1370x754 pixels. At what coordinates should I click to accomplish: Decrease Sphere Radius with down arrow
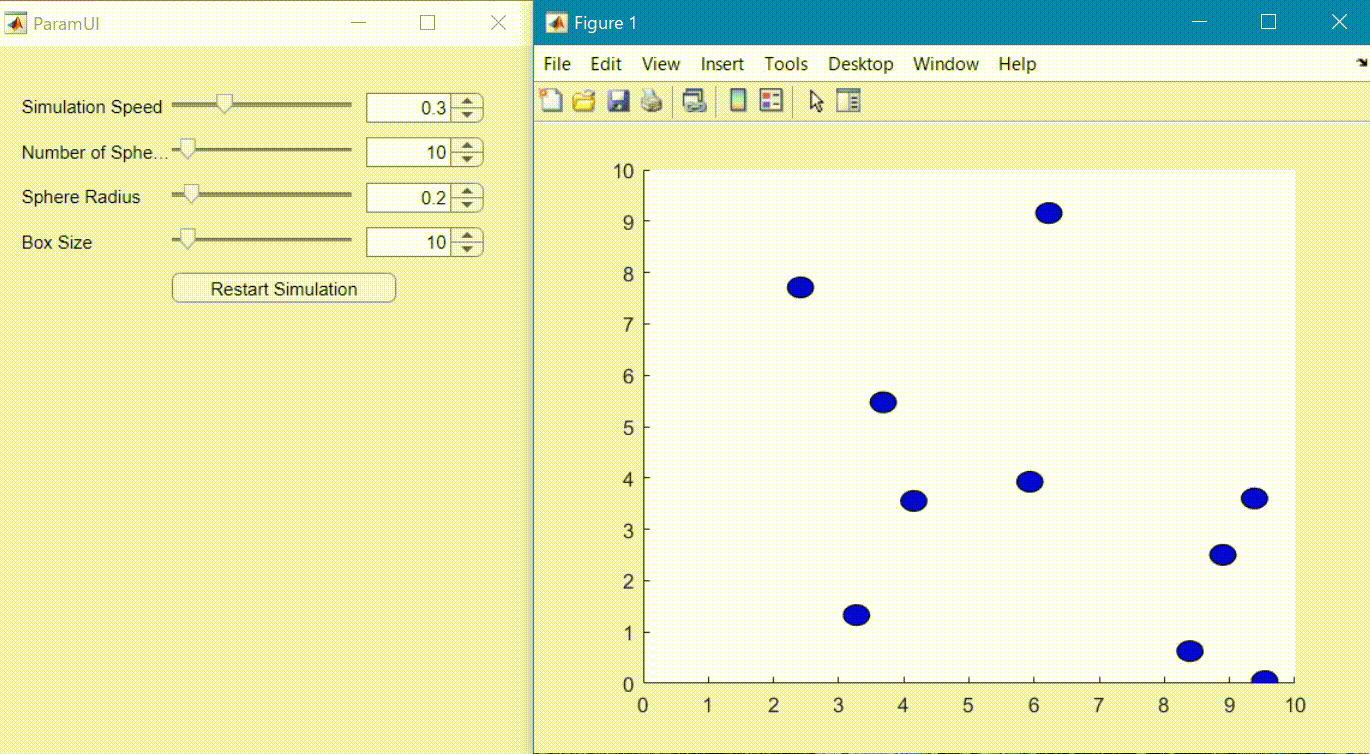[x=467, y=205]
